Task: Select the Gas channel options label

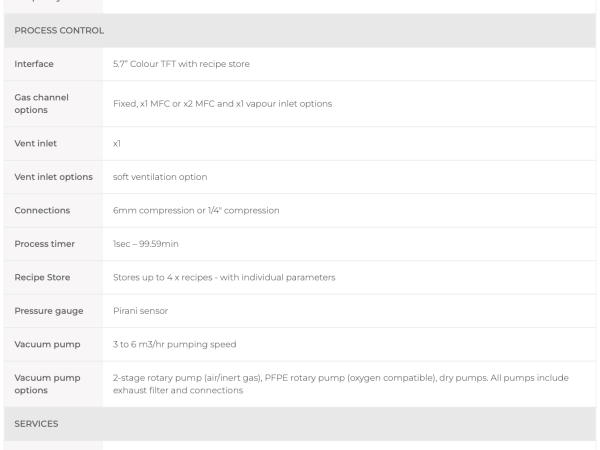Action: (41, 104)
